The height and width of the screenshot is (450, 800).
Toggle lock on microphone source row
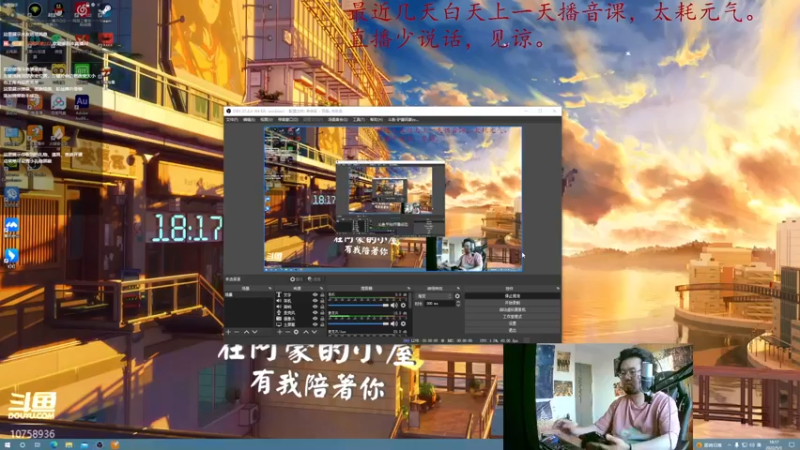click(322, 313)
